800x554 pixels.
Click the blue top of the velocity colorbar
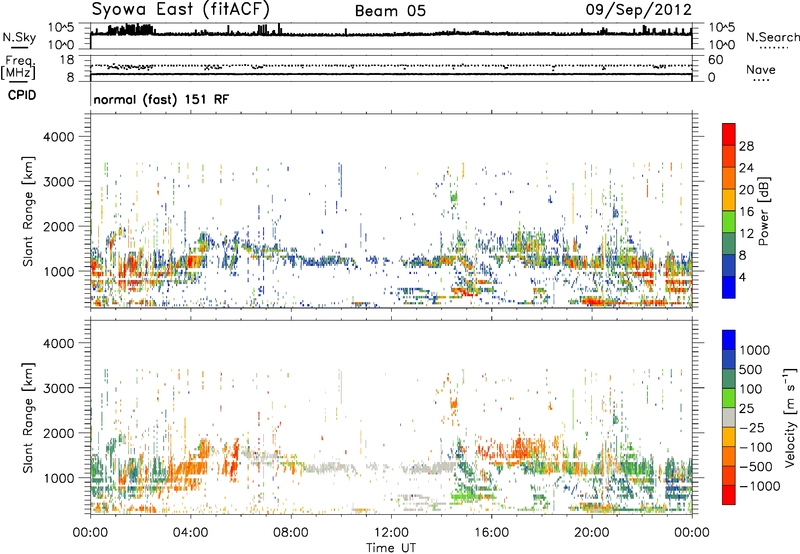pyautogui.click(x=729, y=340)
